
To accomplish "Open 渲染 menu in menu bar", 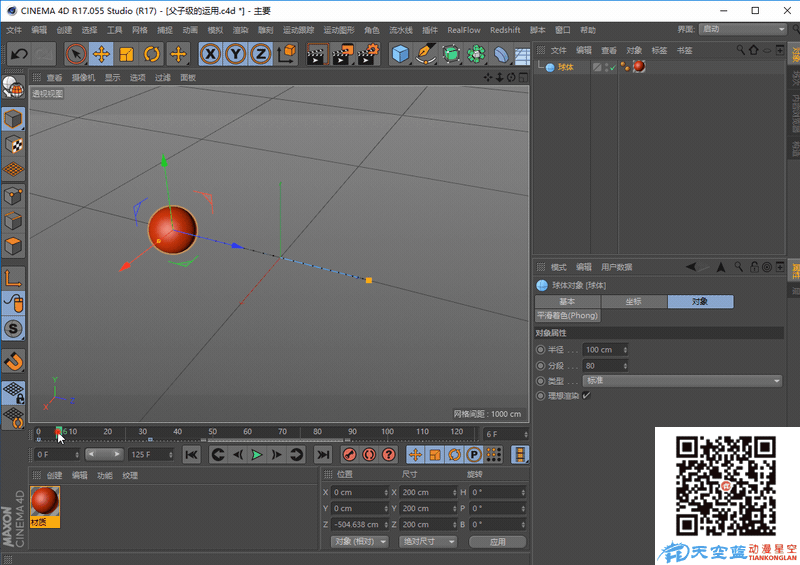I will [240, 30].
